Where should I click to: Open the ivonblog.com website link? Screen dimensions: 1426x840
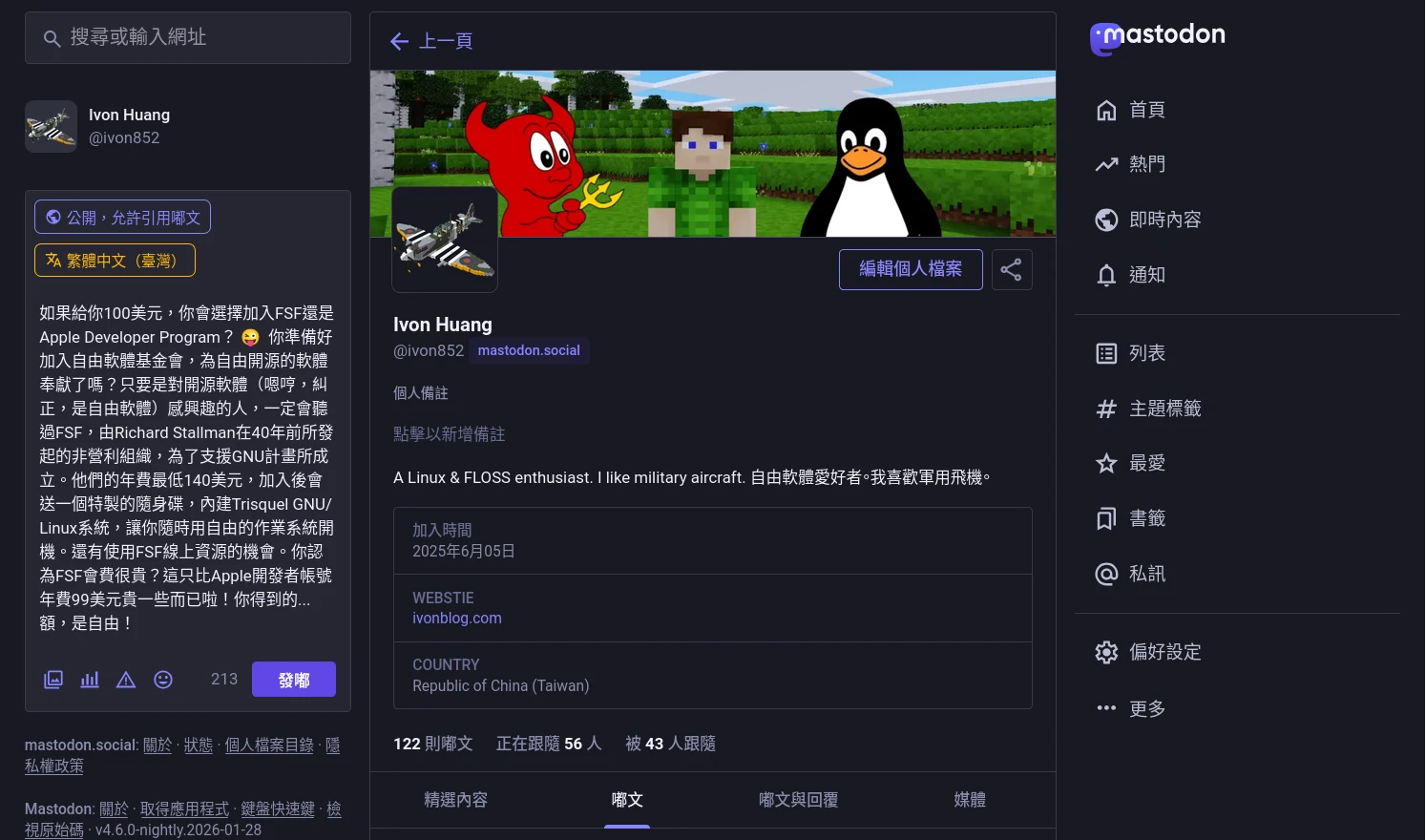pos(456,619)
